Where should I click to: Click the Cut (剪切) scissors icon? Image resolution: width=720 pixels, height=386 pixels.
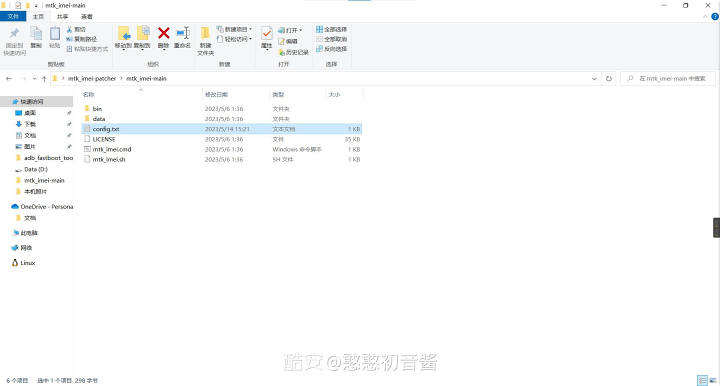(x=69, y=29)
